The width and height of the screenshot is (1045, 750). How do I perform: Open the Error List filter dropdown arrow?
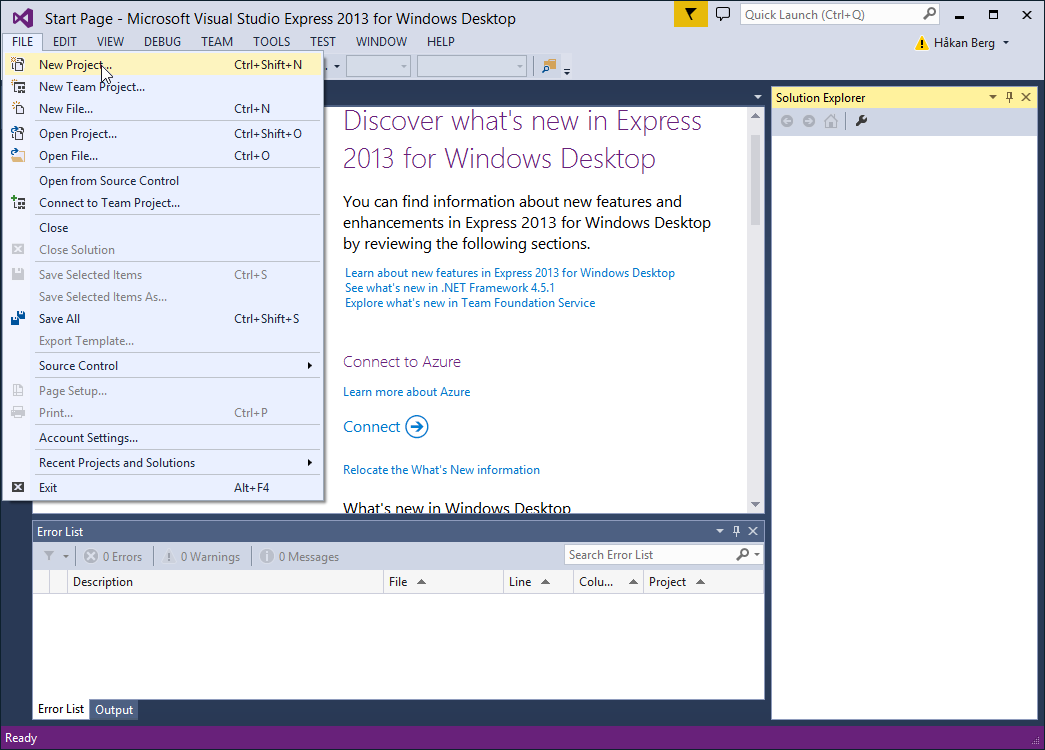pyautogui.click(x=65, y=557)
